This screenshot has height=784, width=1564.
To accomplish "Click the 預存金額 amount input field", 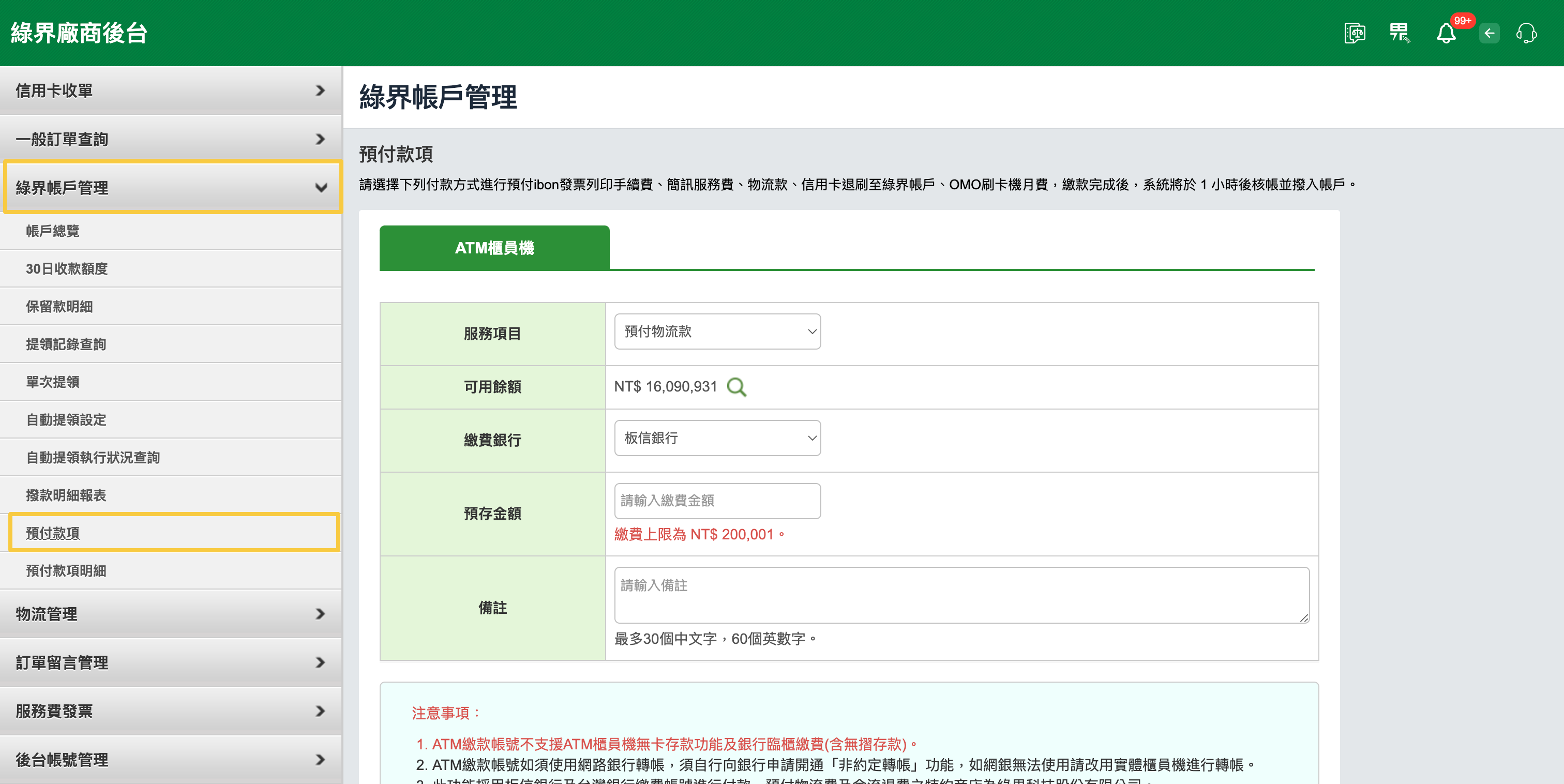I will tap(717, 501).
